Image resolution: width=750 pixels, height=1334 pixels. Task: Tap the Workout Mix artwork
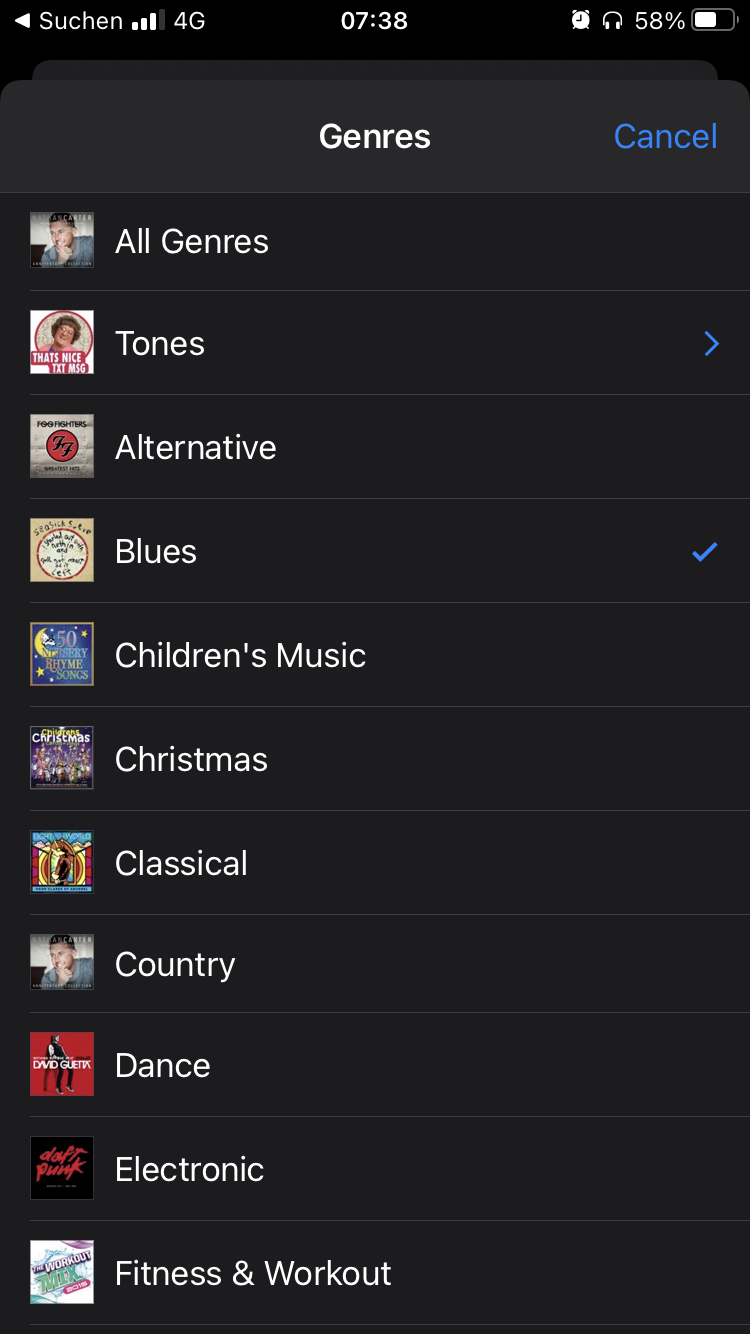coord(62,1272)
